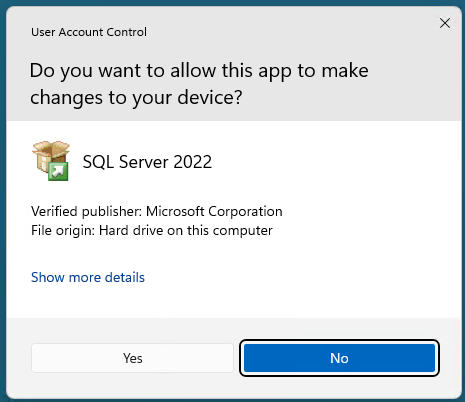Click the 'Do you want to allow' heading
465x402 pixels.
point(199,84)
